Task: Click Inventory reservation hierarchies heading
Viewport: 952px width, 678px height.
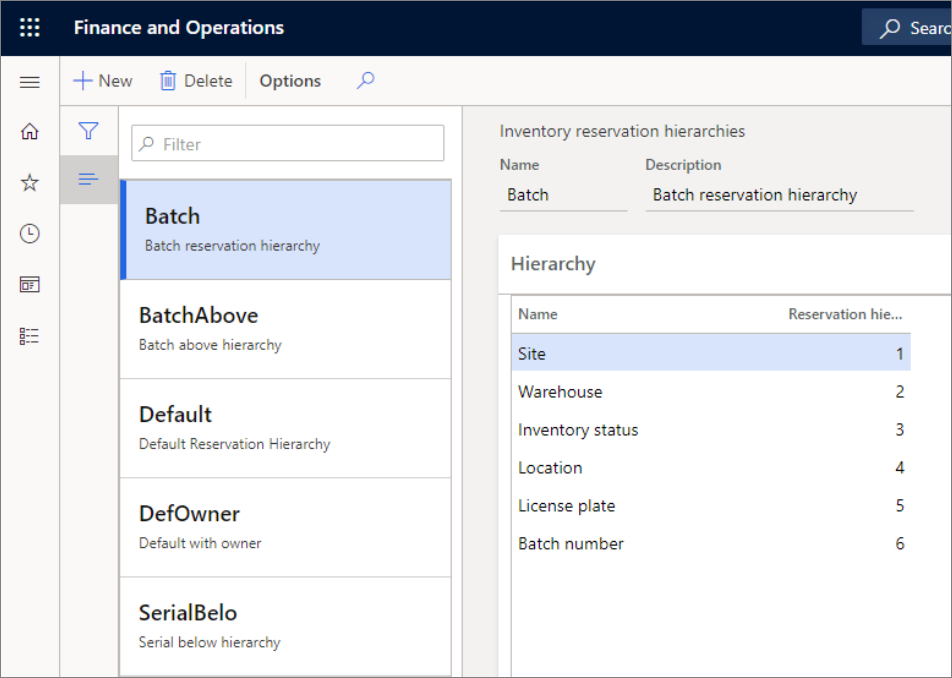Action: (x=622, y=131)
